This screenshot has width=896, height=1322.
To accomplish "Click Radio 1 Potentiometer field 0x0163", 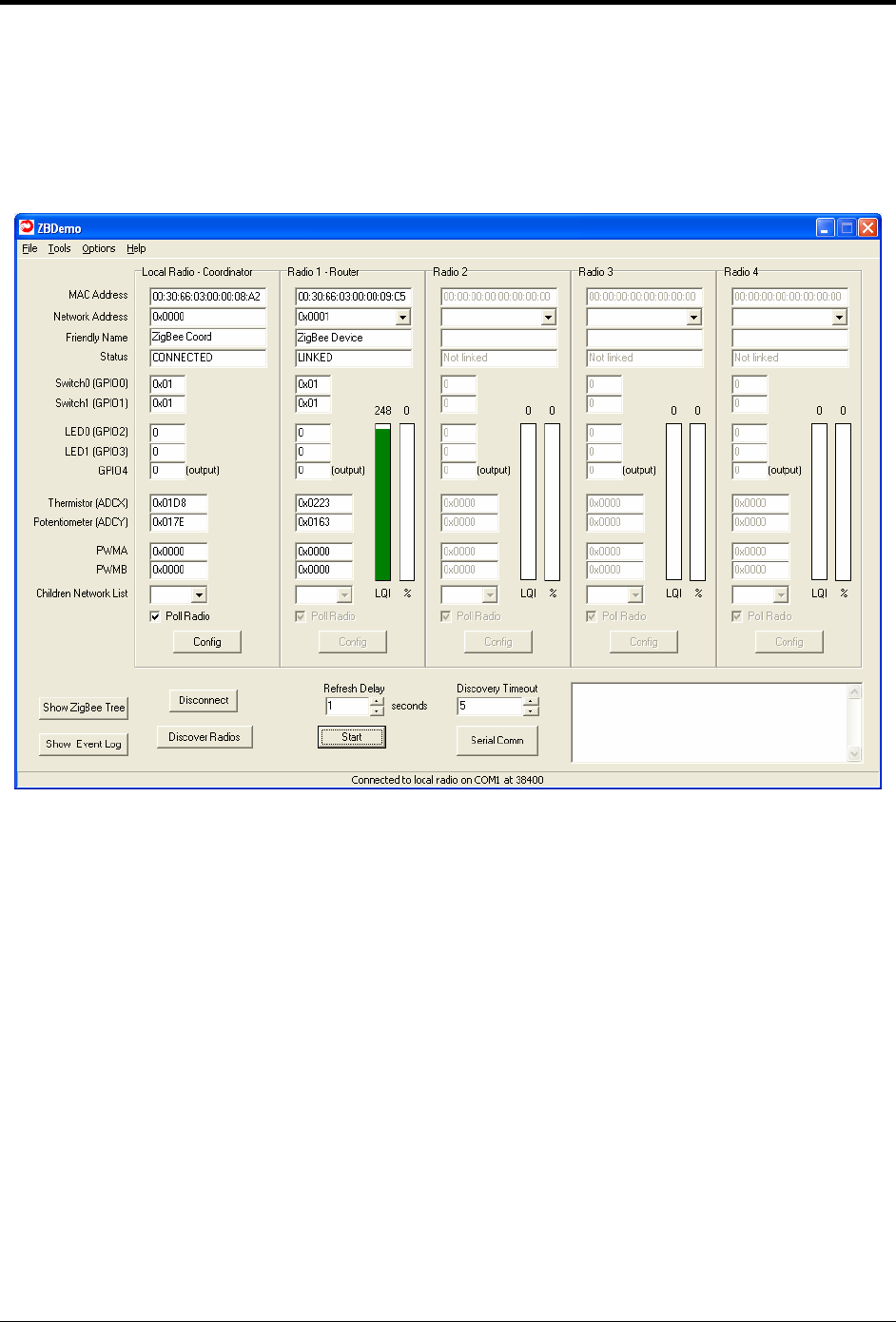I will [324, 522].
